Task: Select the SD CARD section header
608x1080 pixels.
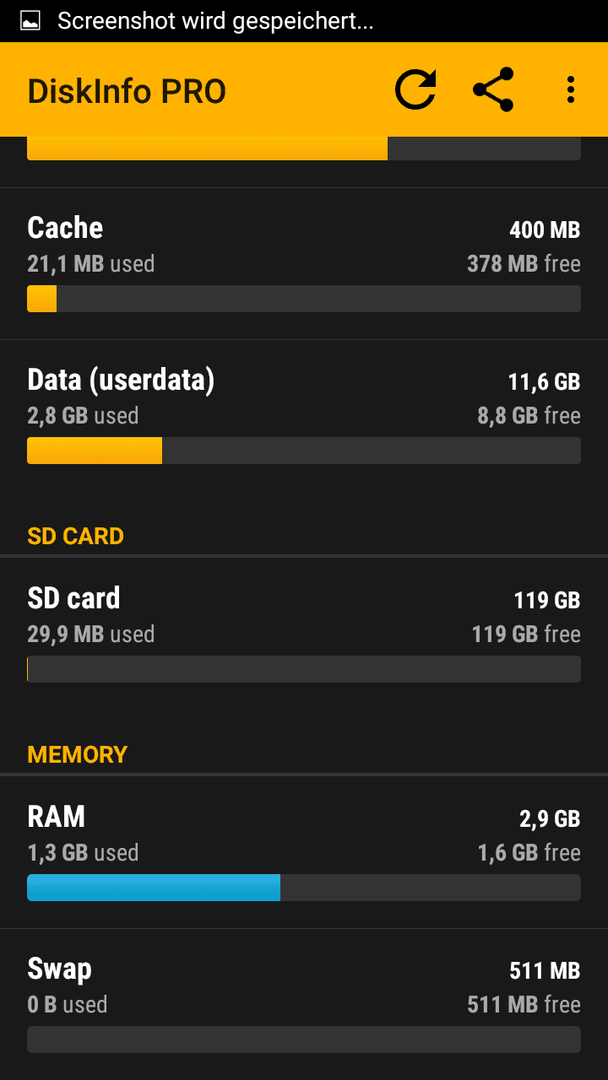Action: point(76,537)
